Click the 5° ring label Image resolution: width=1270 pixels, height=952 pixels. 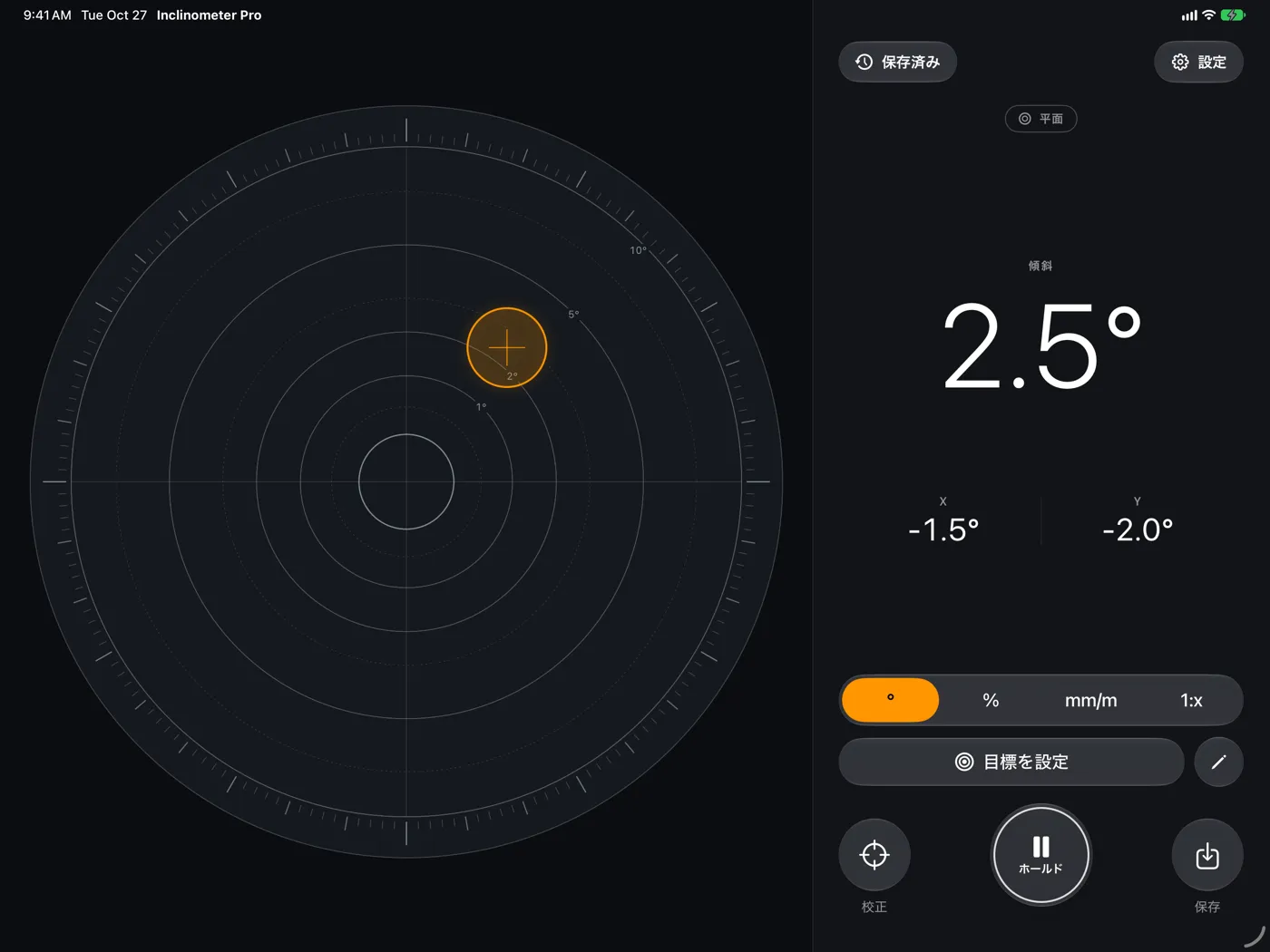573,315
